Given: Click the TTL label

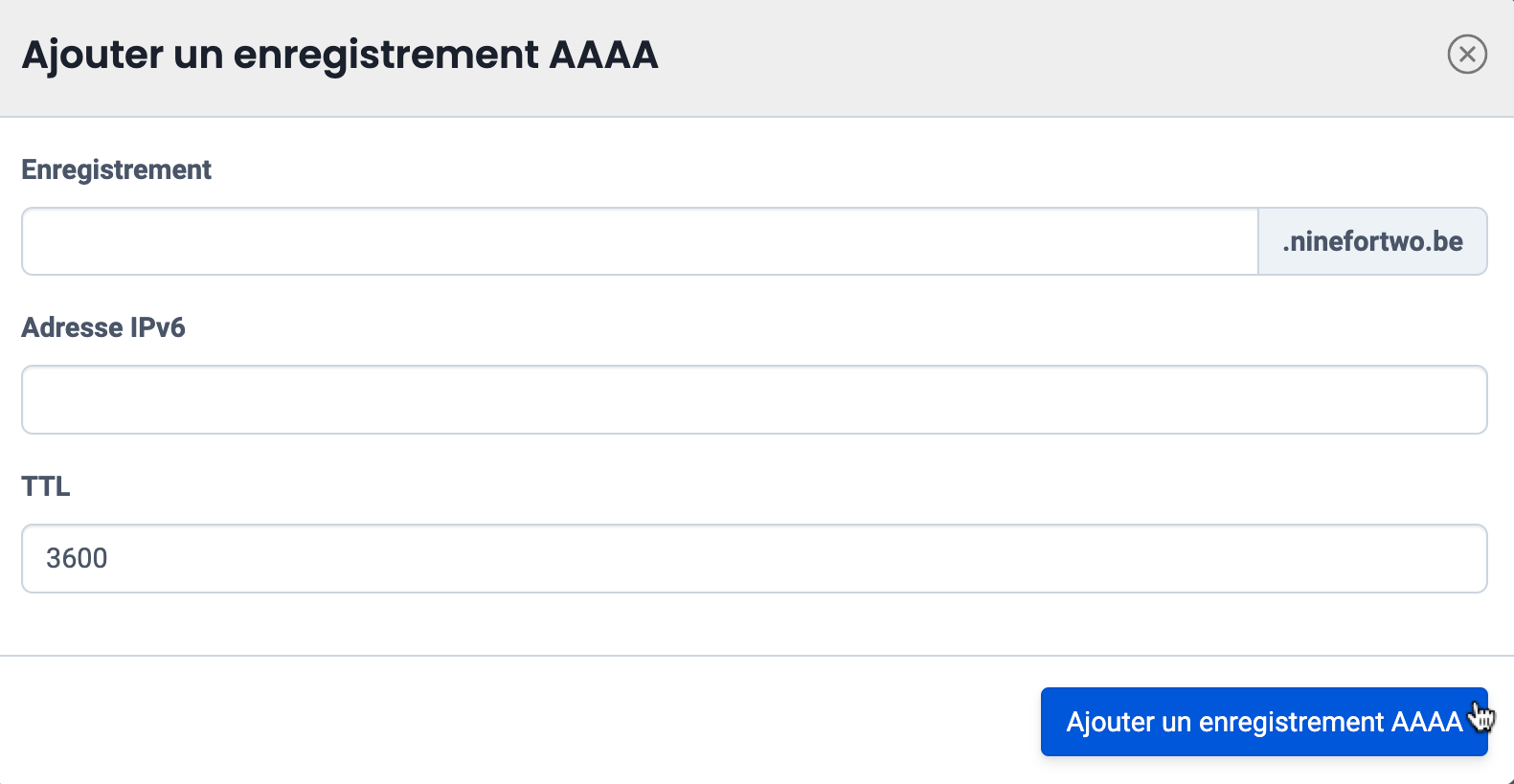Looking at the screenshot, I should coord(45,486).
